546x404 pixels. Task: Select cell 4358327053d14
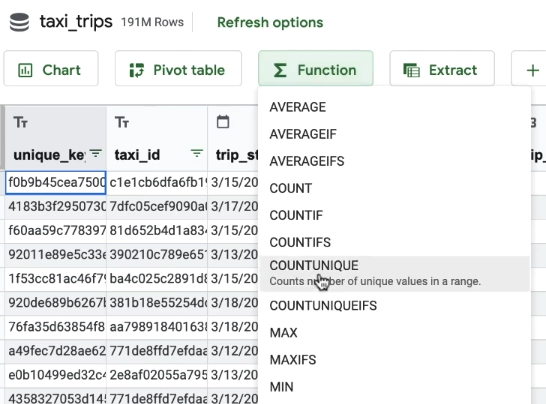click(x=56, y=397)
